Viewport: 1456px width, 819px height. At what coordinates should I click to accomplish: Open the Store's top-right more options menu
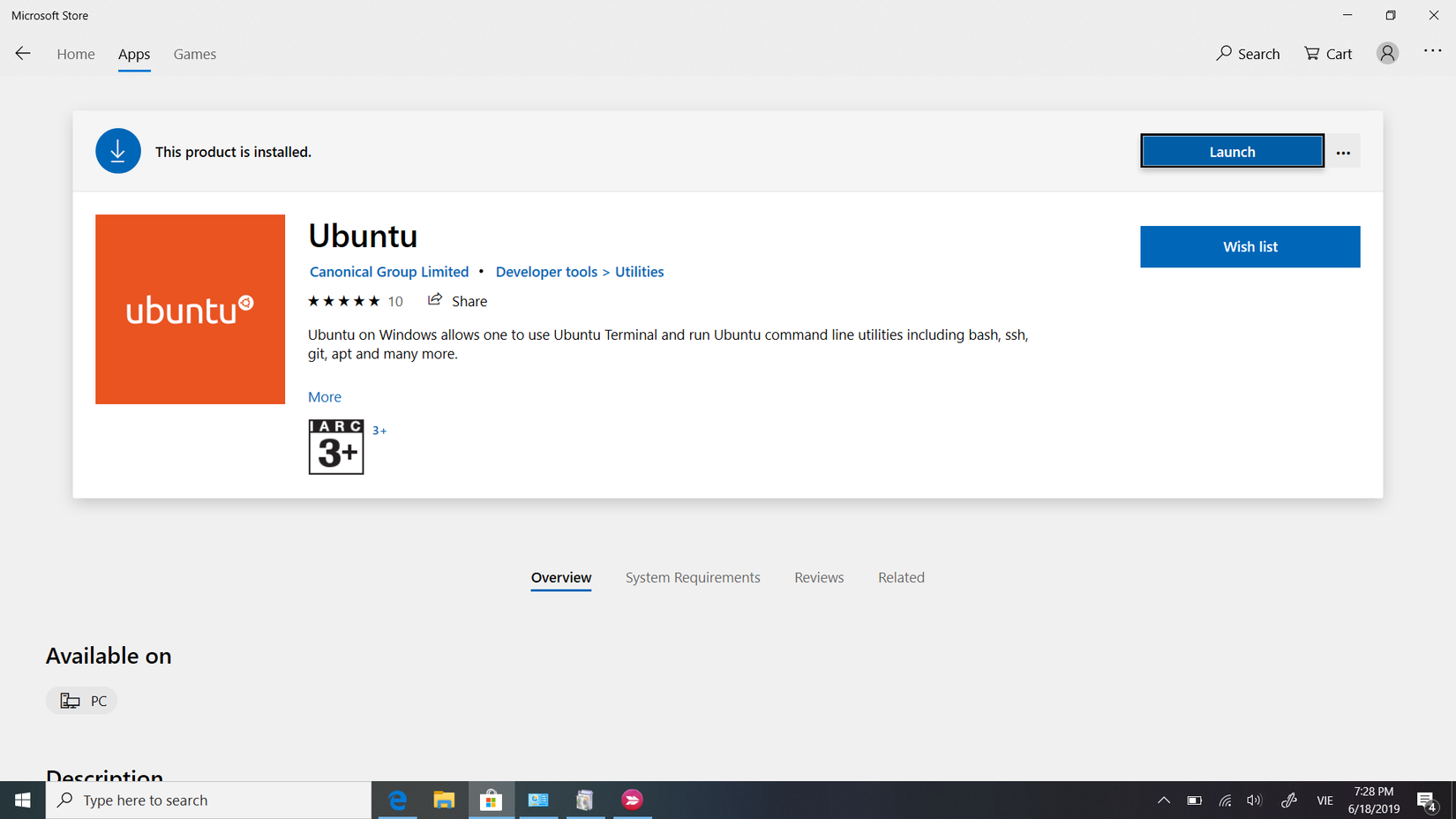coord(1432,51)
